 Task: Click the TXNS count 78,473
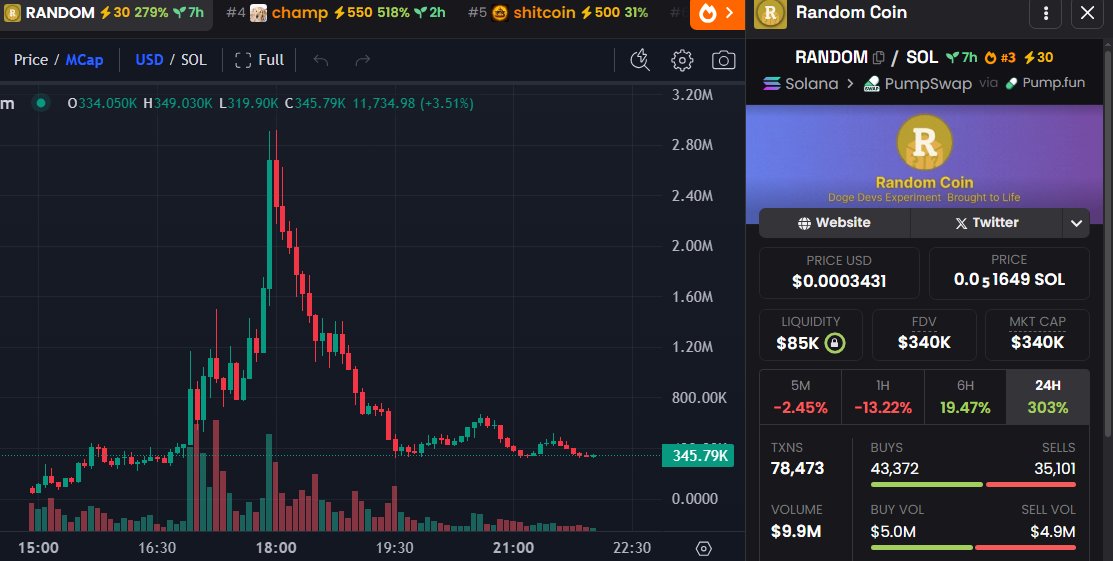point(797,469)
